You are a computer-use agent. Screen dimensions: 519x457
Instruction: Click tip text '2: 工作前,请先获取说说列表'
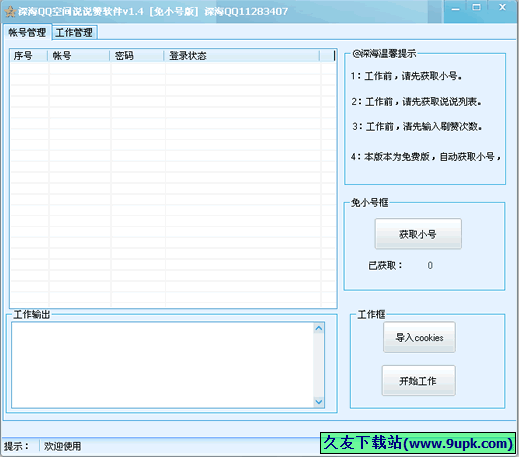(x=417, y=101)
